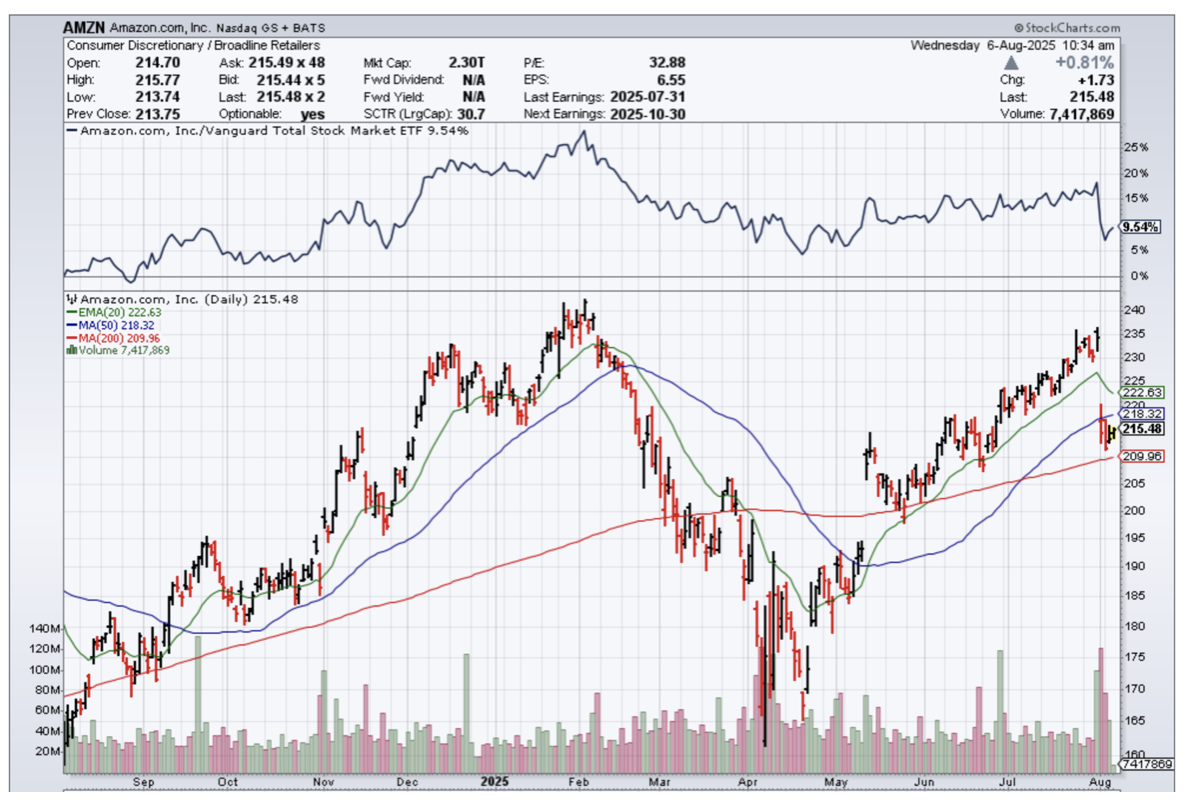Select the 222.63 EMA price tag

[x=1140, y=393]
